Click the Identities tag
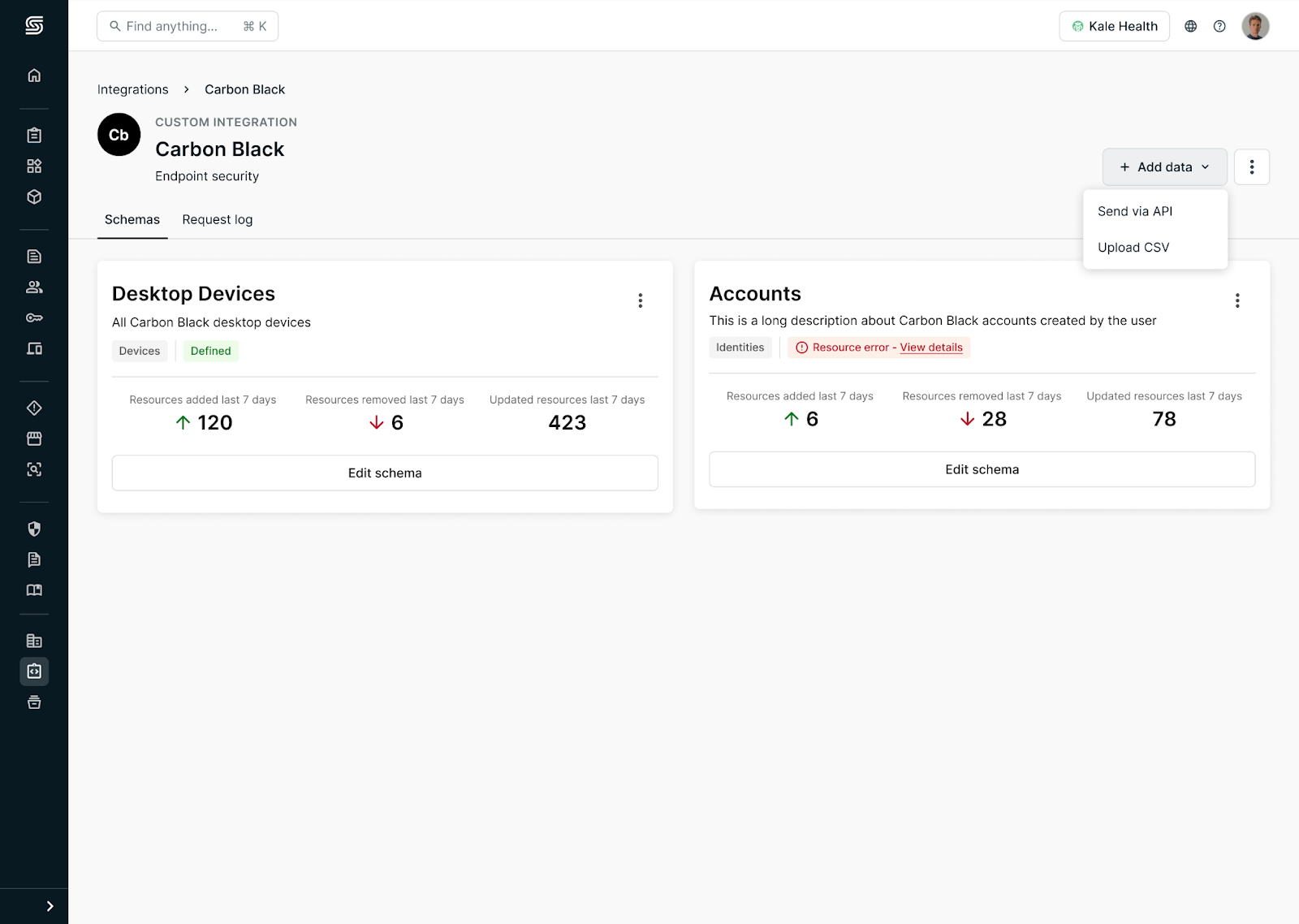 (x=740, y=348)
